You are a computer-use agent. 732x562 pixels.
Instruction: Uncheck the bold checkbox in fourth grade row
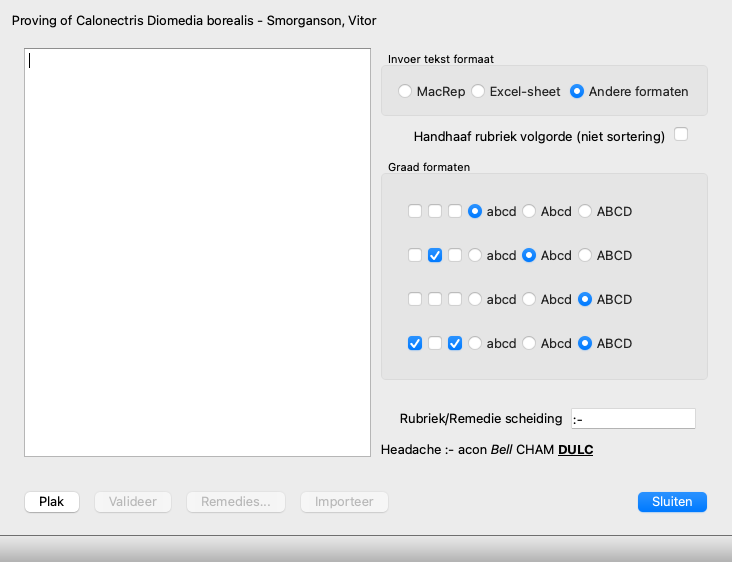tap(415, 343)
